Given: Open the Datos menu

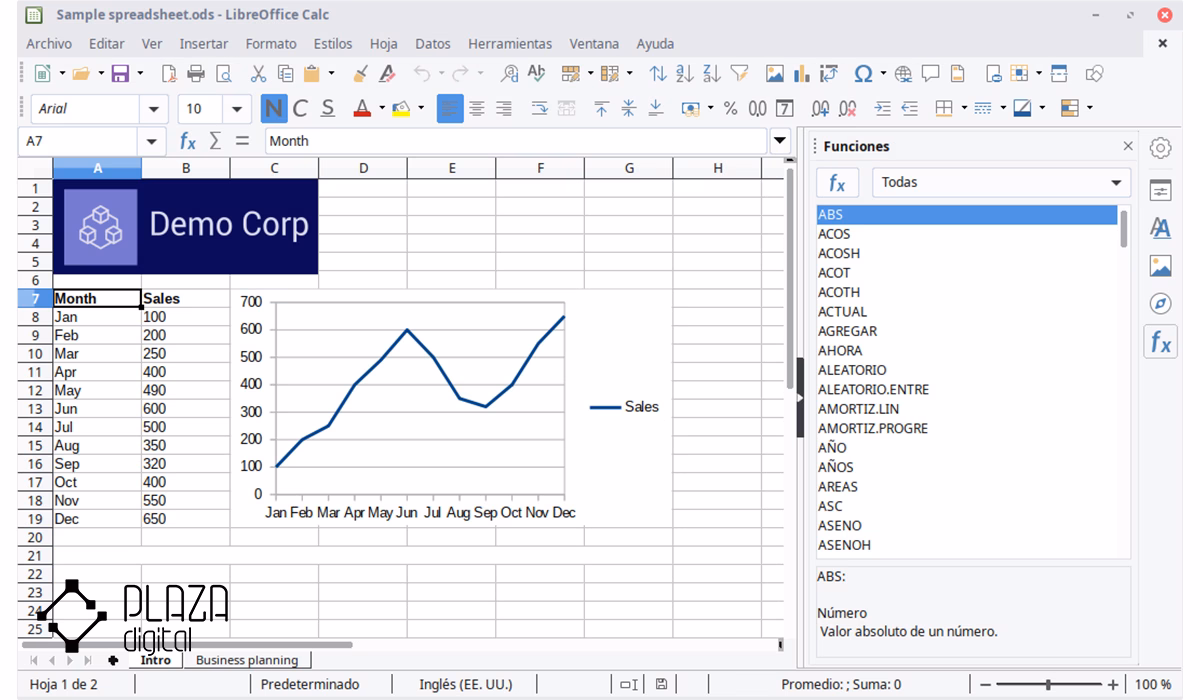Looking at the screenshot, I should coord(433,44).
